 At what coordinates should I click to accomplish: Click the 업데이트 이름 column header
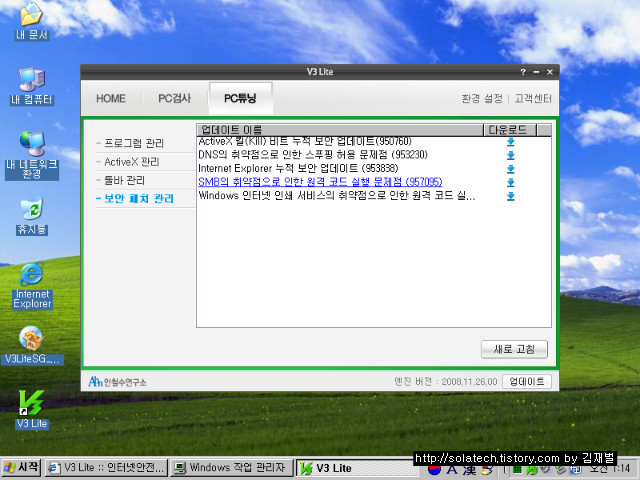(340, 130)
